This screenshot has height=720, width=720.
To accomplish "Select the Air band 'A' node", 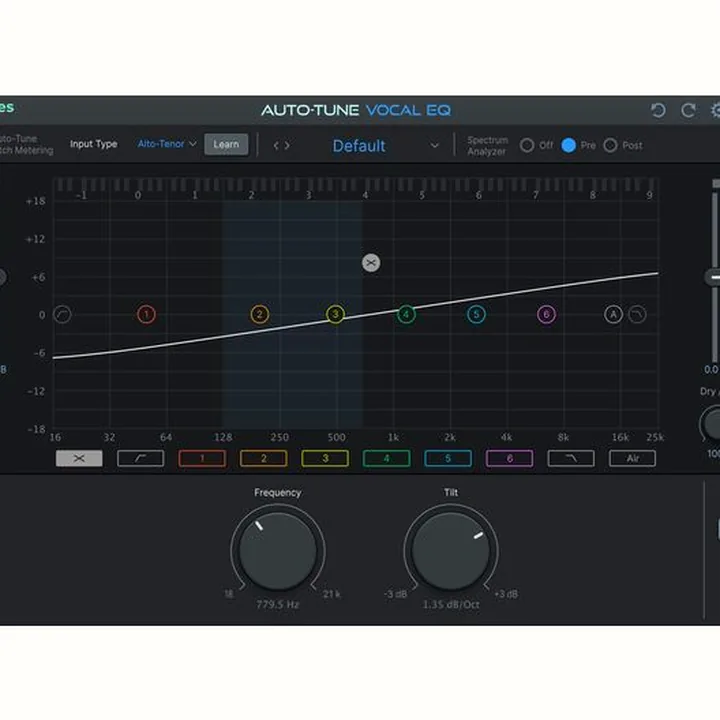I will click(613, 315).
